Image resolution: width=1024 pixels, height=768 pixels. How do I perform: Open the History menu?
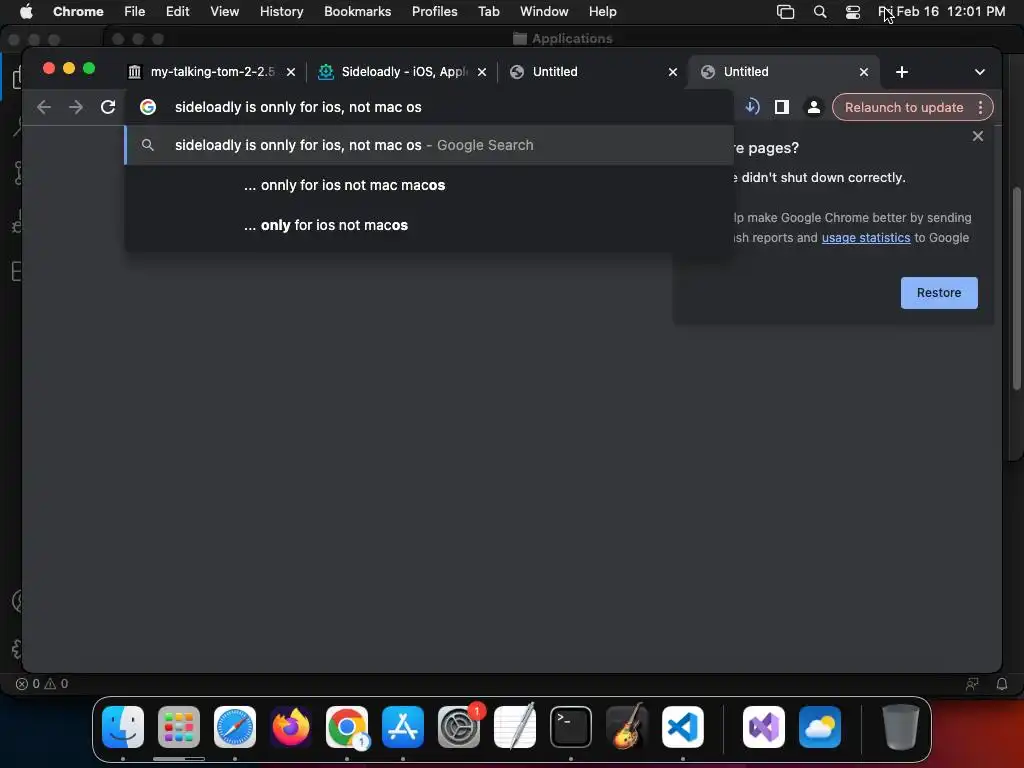point(281,12)
